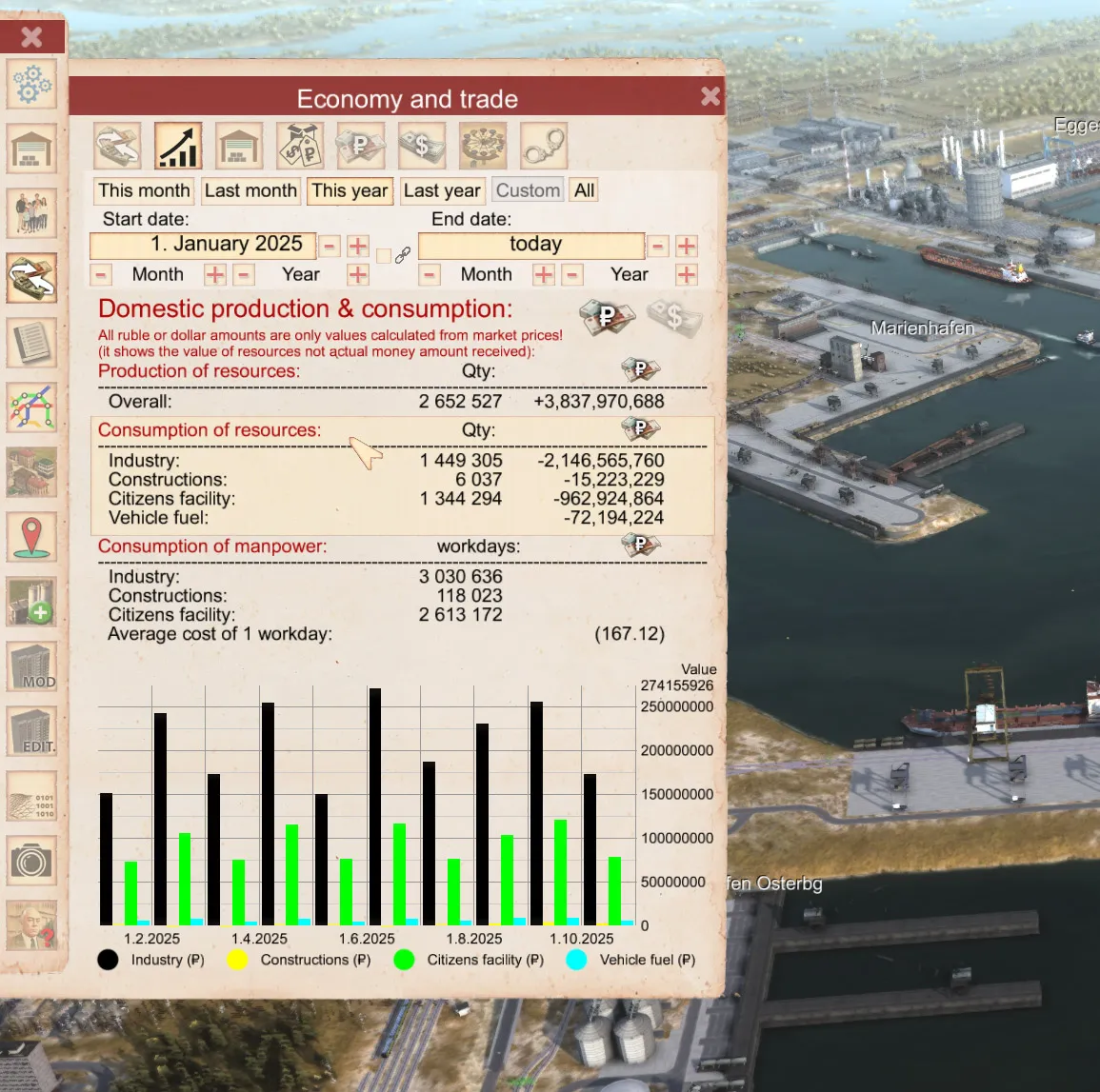Open the production statistics chart tab

(178, 146)
